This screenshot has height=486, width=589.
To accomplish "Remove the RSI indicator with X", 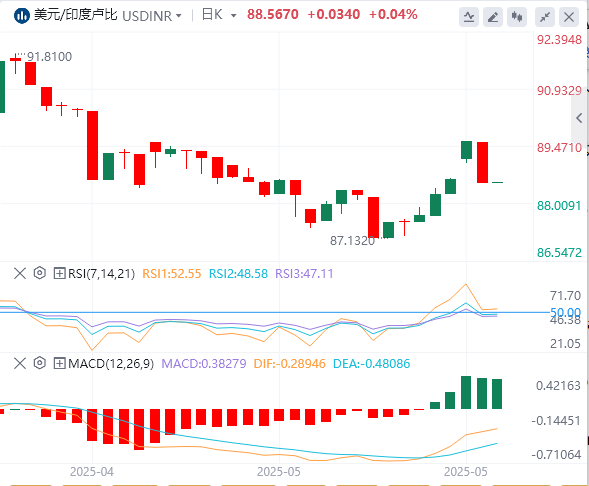I will coord(20,273).
